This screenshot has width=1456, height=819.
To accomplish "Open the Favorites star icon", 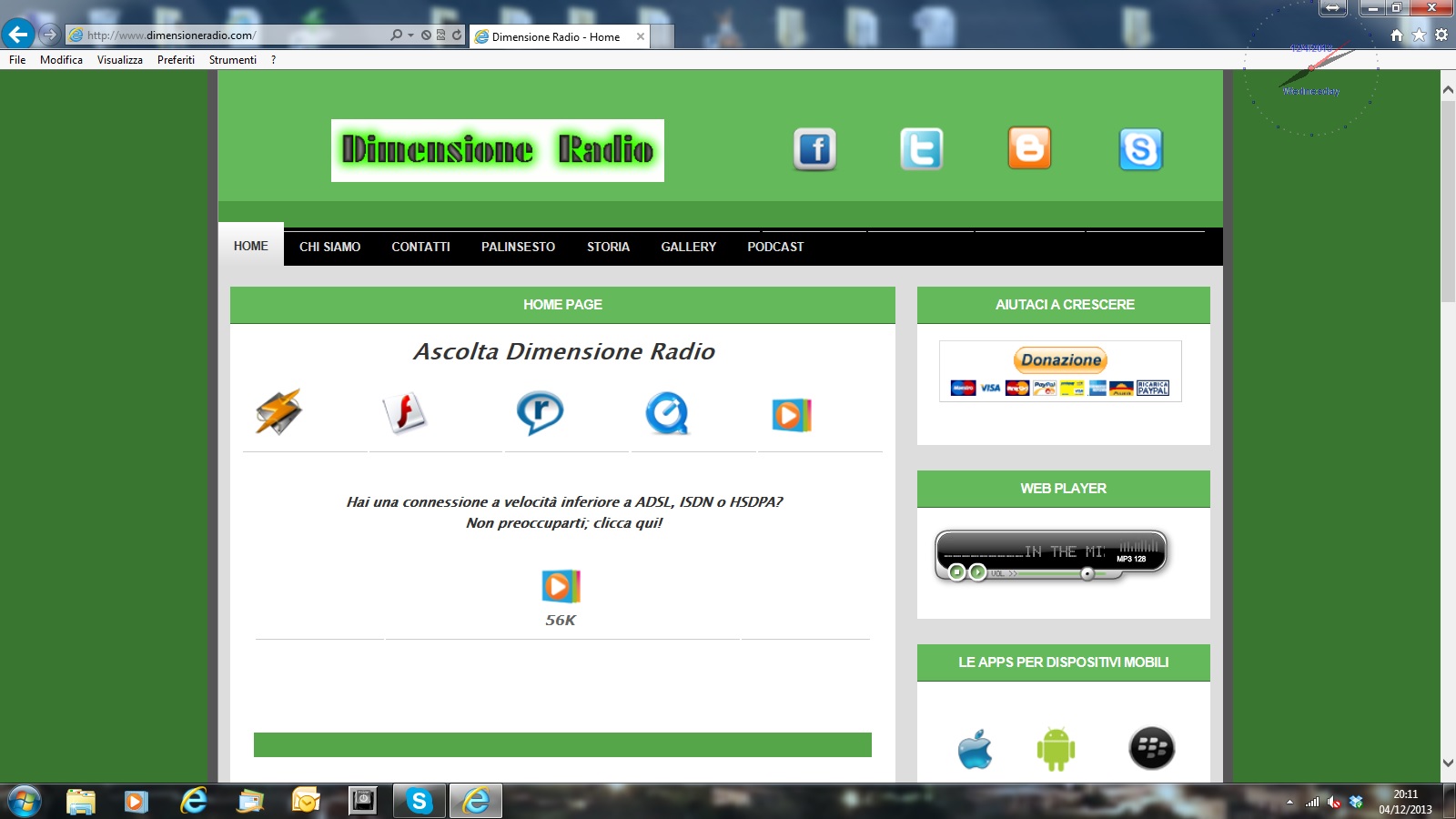I will pos(1419,35).
